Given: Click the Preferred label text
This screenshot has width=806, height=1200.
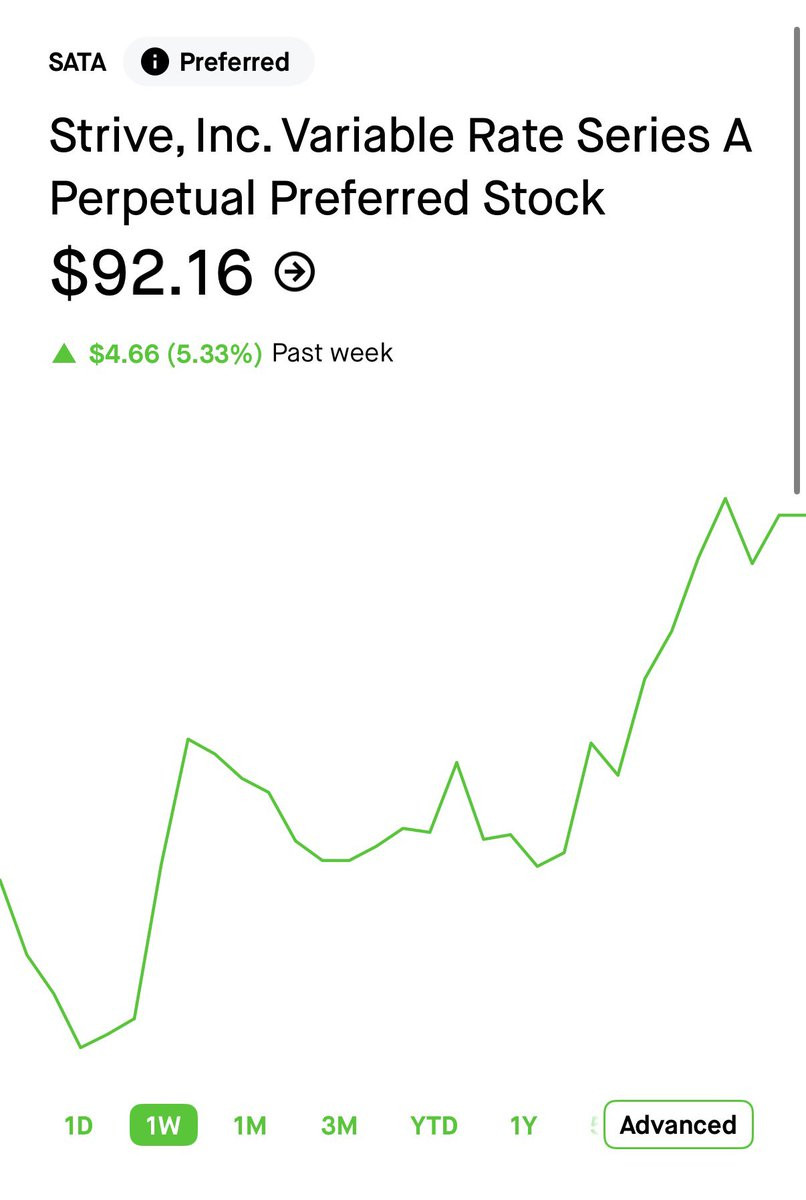Looking at the screenshot, I should pyautogui.click(x=234, y=62).
